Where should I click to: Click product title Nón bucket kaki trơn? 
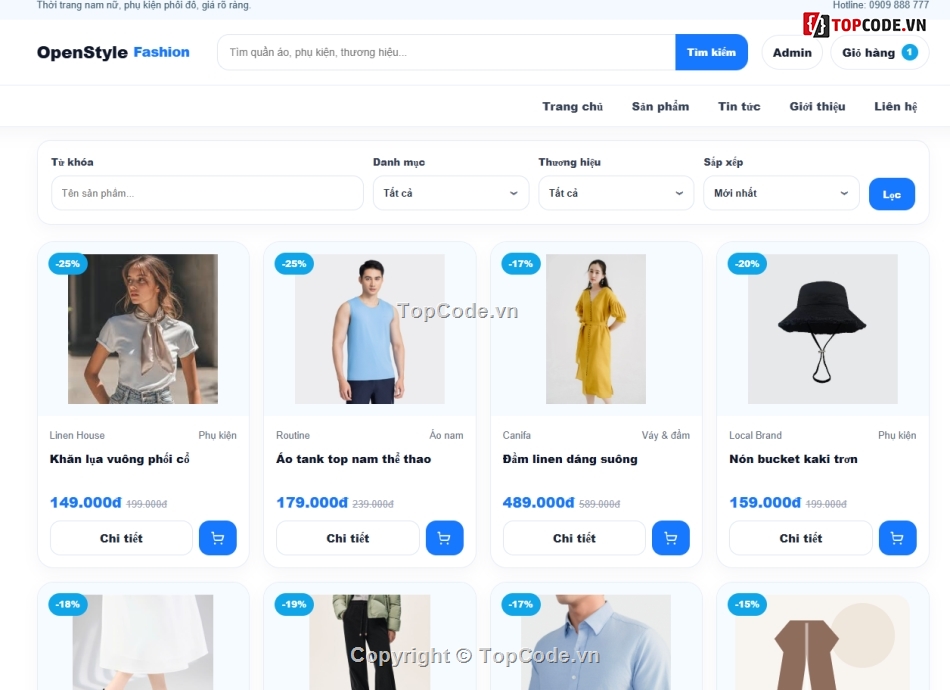pos(793,459)
